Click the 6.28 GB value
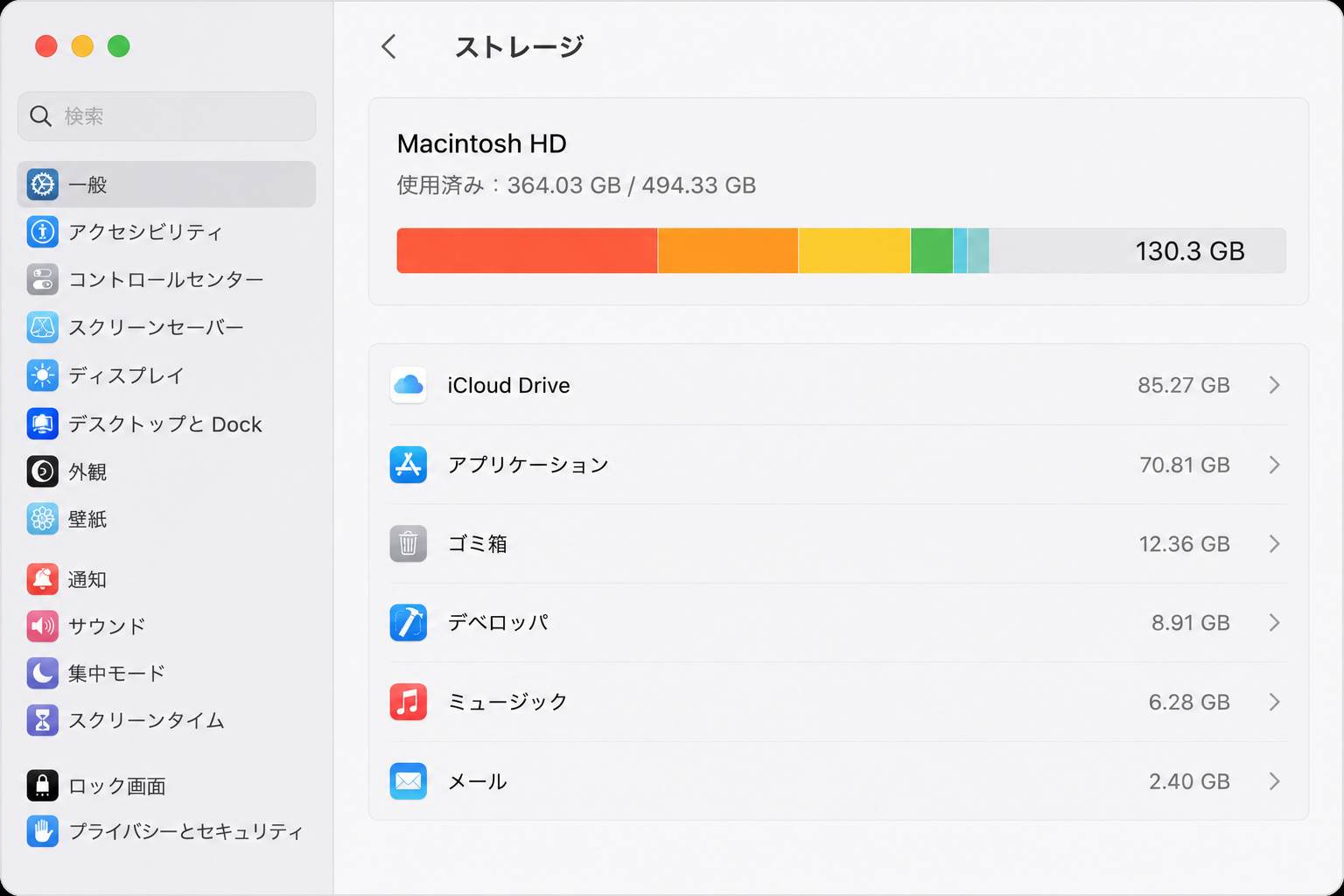Image resolution: width=1344 pixels, height=896 pixels. click(x=1189, y=703)
